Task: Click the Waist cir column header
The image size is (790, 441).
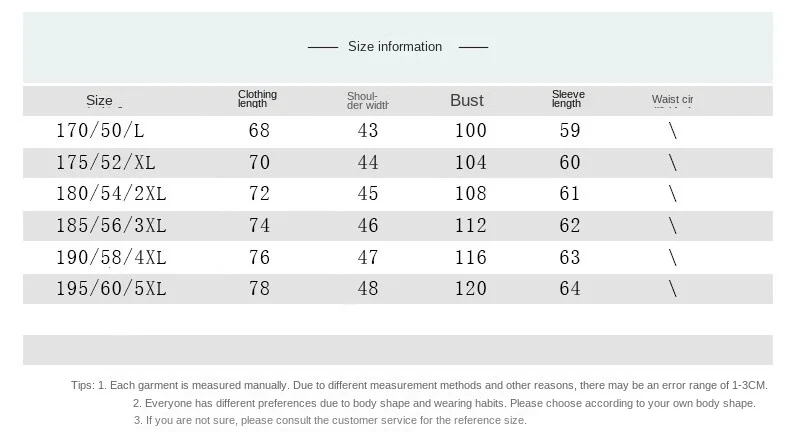Action: (x=672, y=100)
